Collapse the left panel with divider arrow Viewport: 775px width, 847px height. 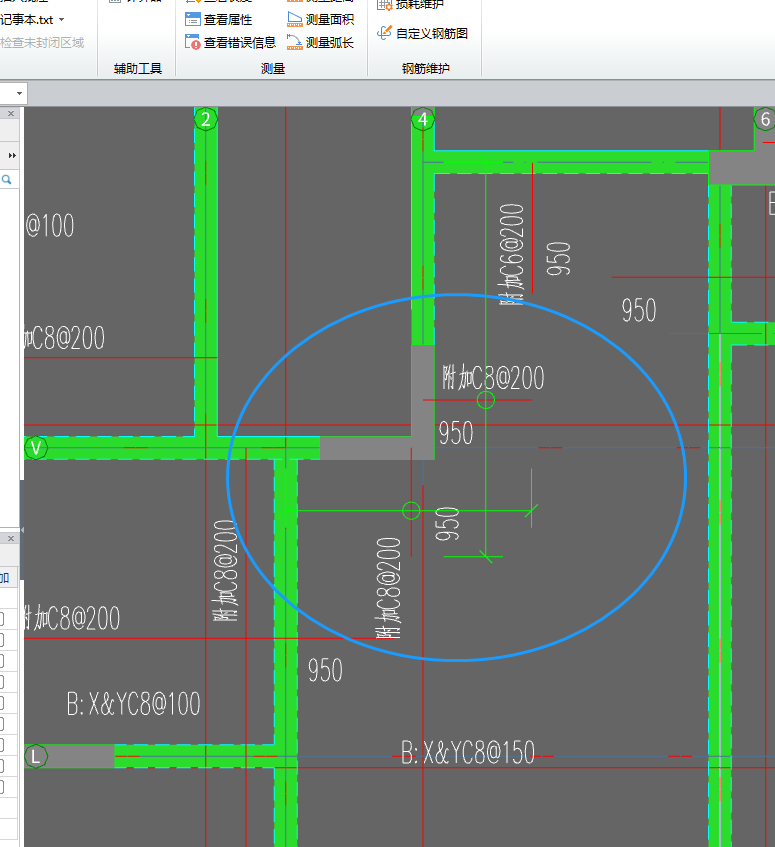[x=22, y=529]
